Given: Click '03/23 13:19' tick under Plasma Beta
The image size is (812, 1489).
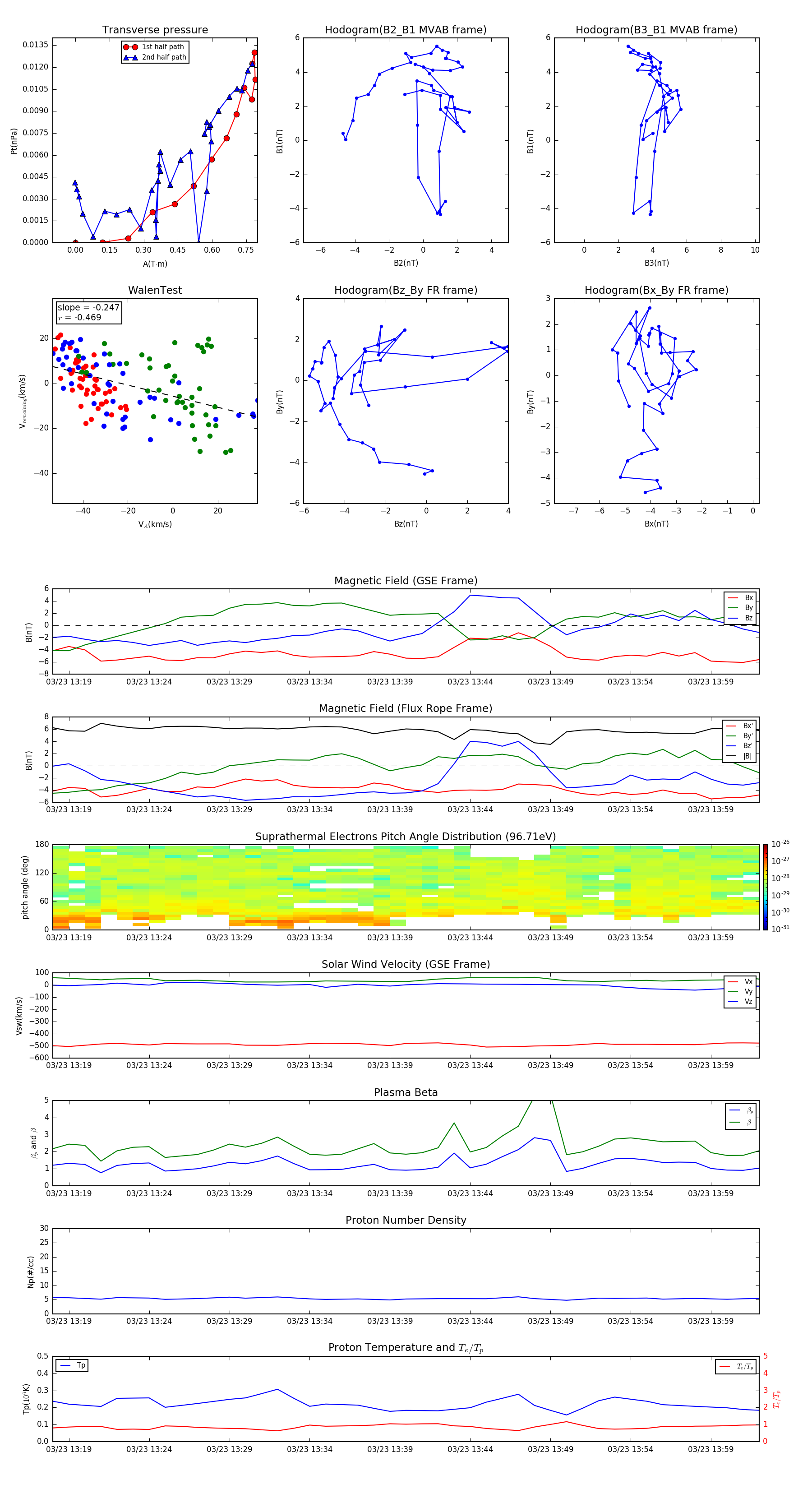Looking at the screenshot, I should 69,1193.
